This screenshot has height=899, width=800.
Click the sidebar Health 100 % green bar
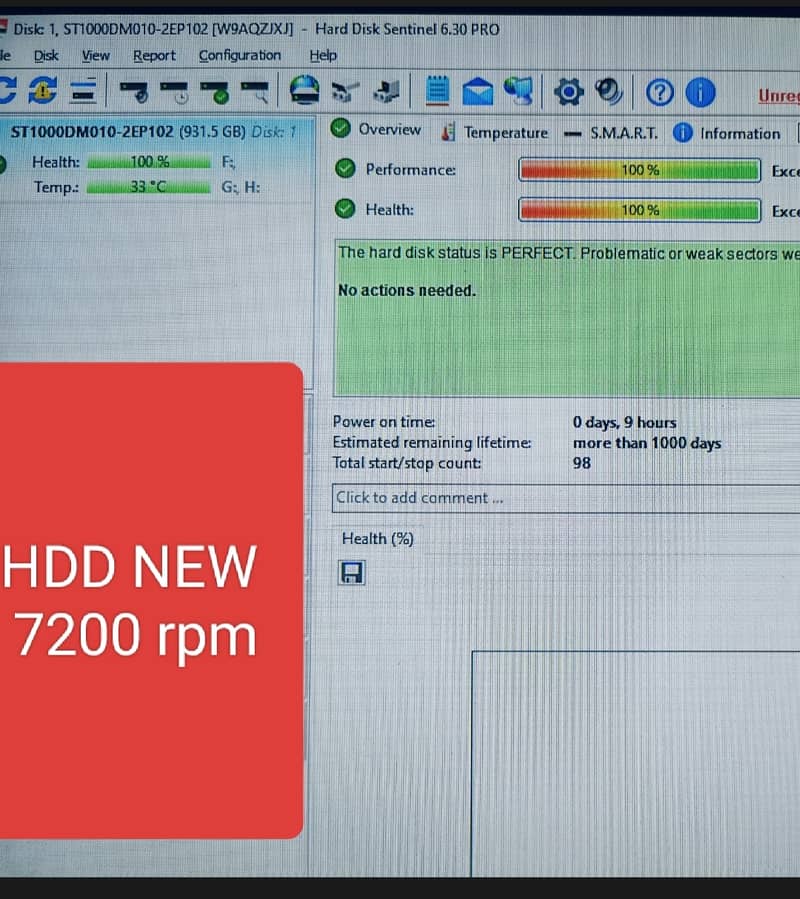click(149, 162)
